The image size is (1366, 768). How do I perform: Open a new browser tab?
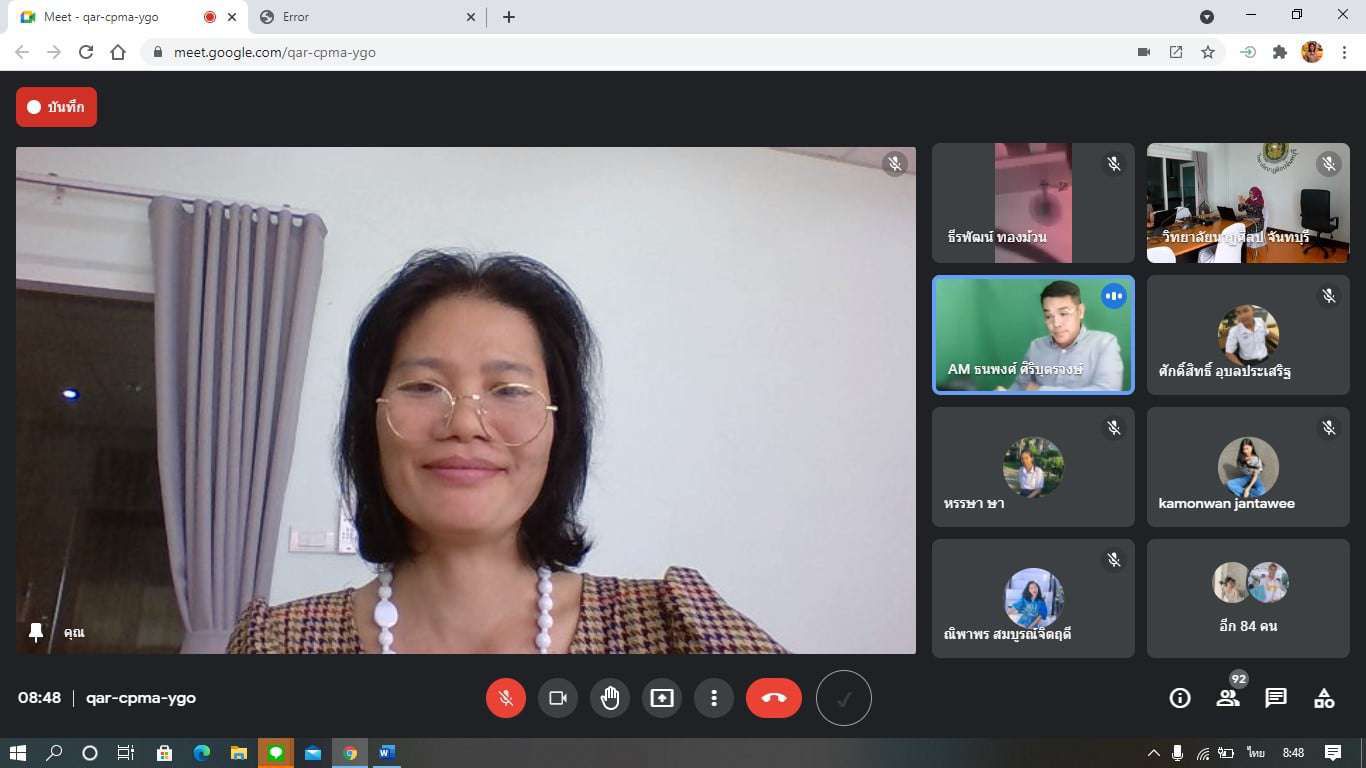click(509, 17)
